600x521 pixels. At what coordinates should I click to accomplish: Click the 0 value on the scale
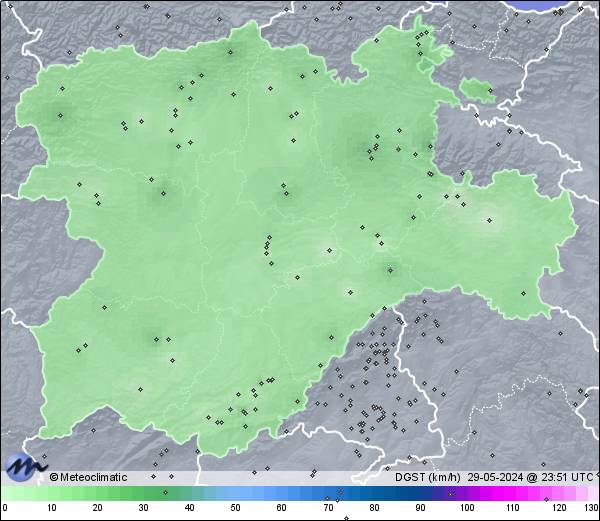[x=5, y=509]
